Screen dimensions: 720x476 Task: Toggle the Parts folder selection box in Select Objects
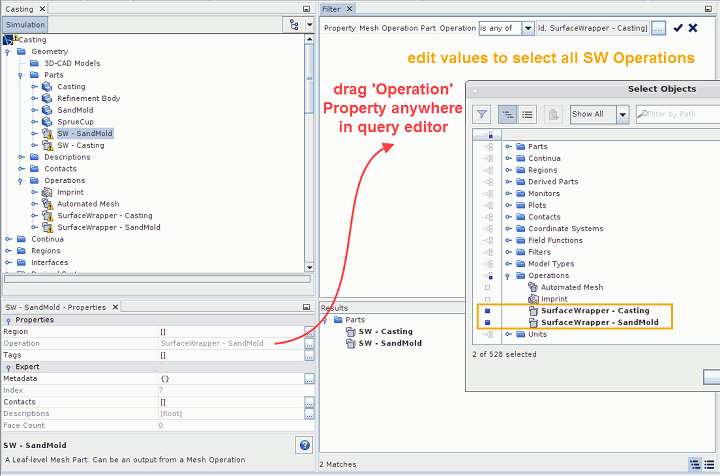click(x=490, y=147)
